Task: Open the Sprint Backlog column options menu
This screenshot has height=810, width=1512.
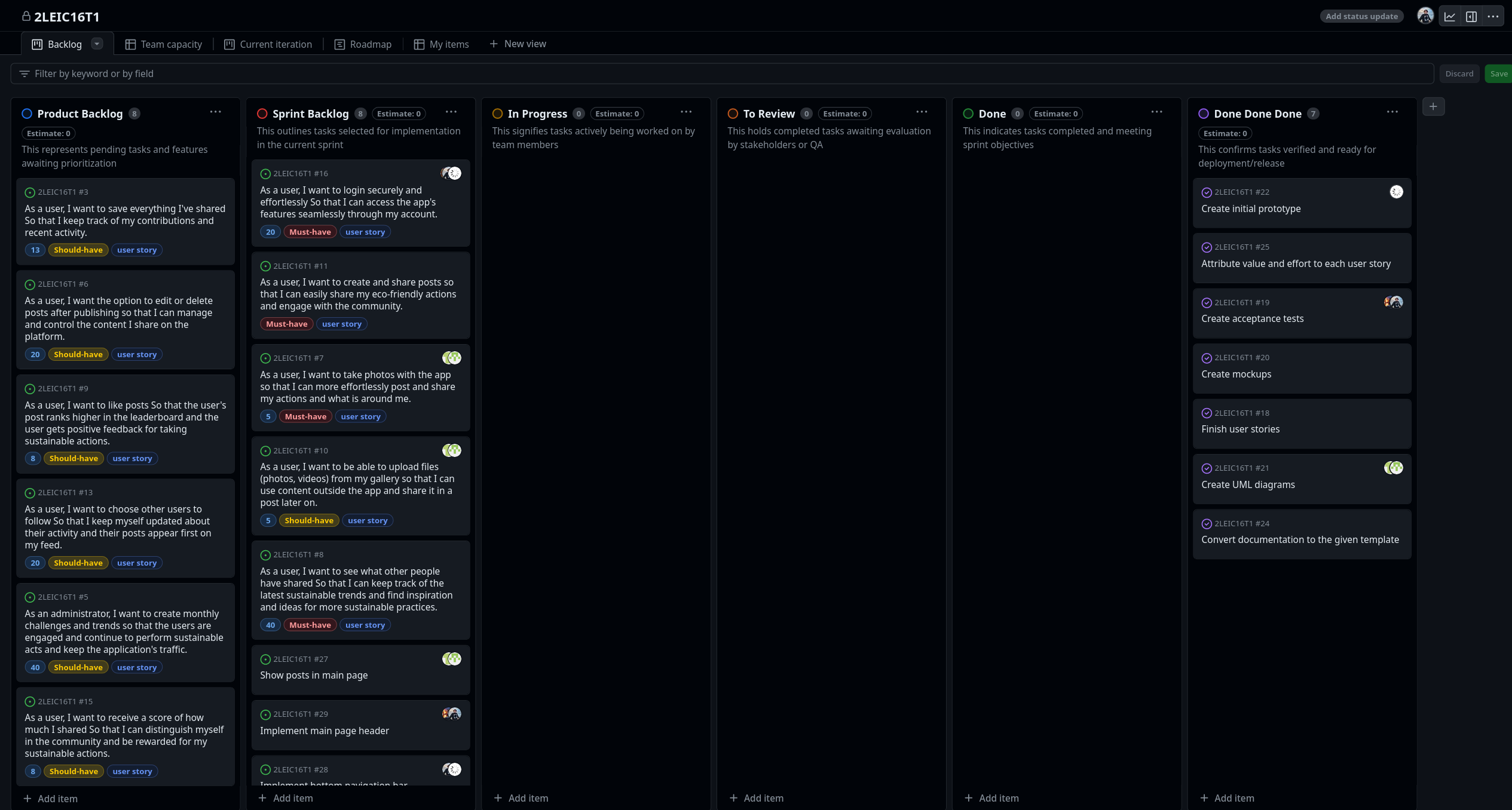Action: 451,112
